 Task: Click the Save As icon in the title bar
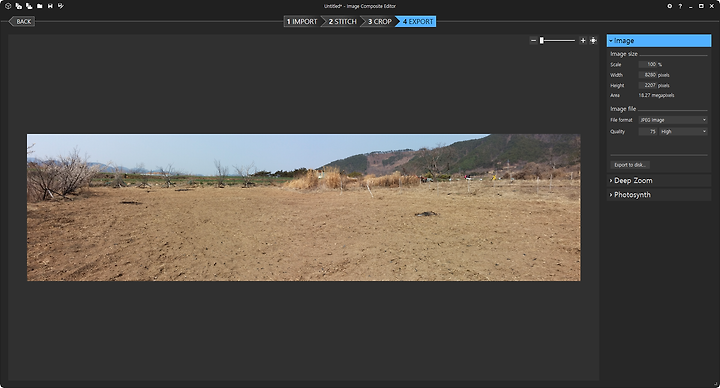point(61,6)
